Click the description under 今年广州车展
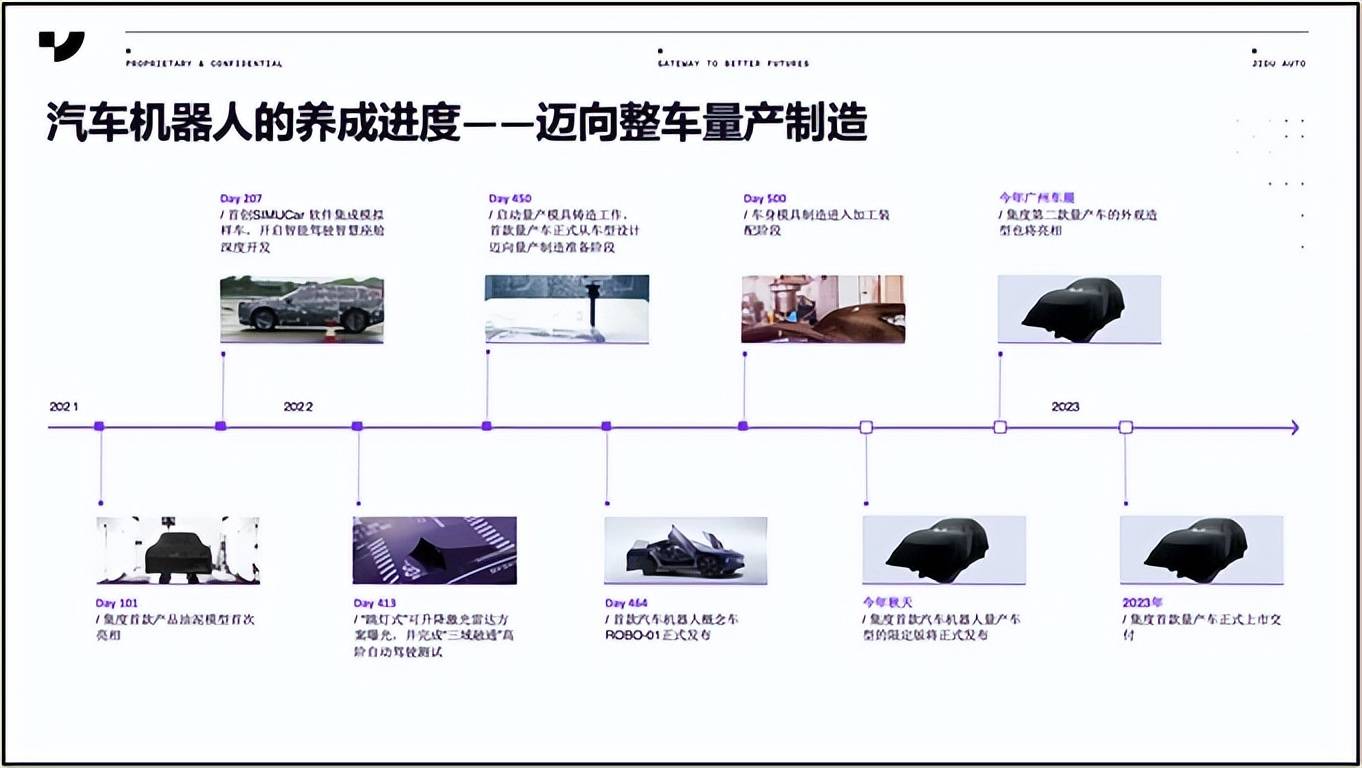The width and height of the screenshot is (1362, 768). [1079, 222]
